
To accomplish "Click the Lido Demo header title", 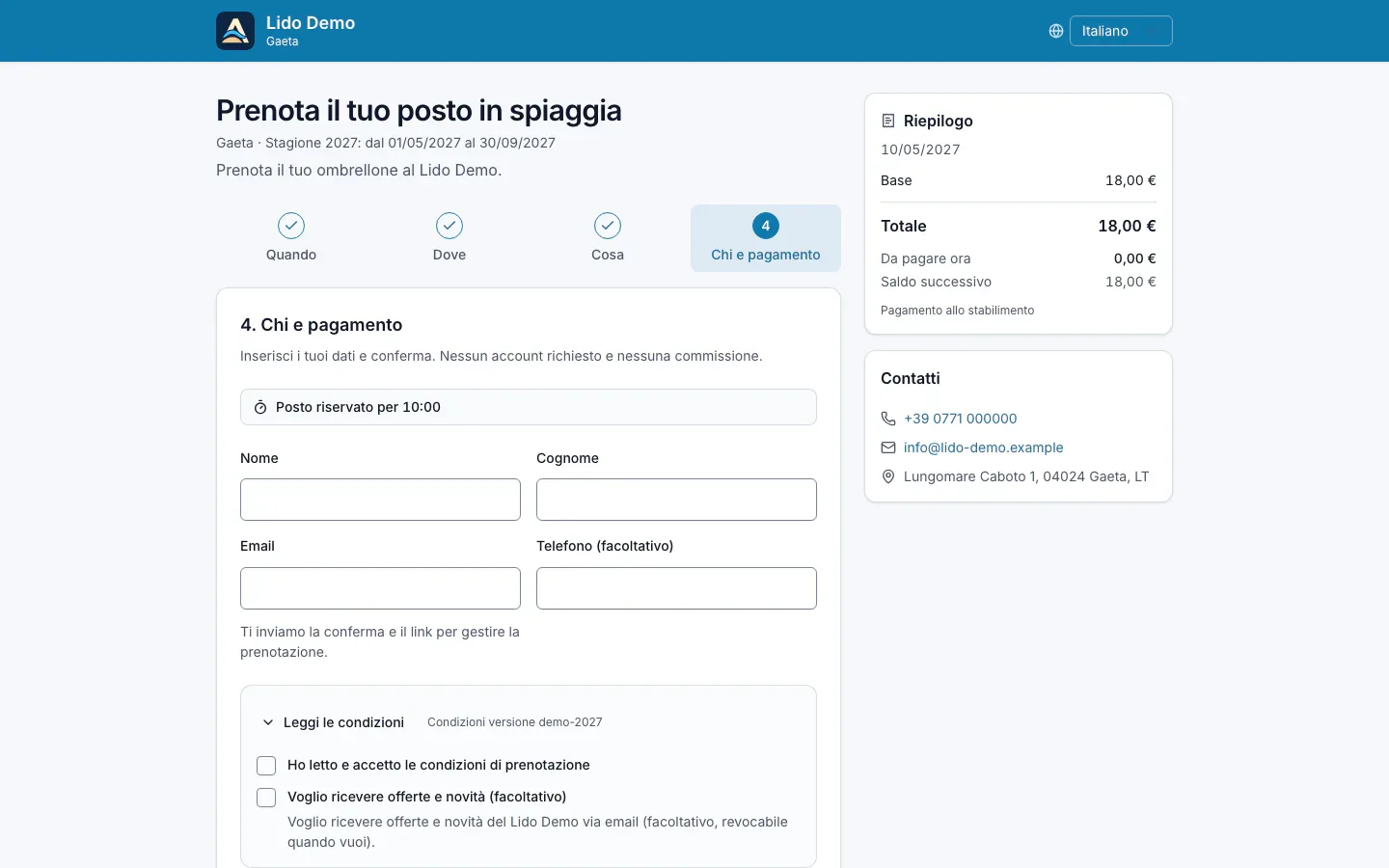I will click(311, 23).
